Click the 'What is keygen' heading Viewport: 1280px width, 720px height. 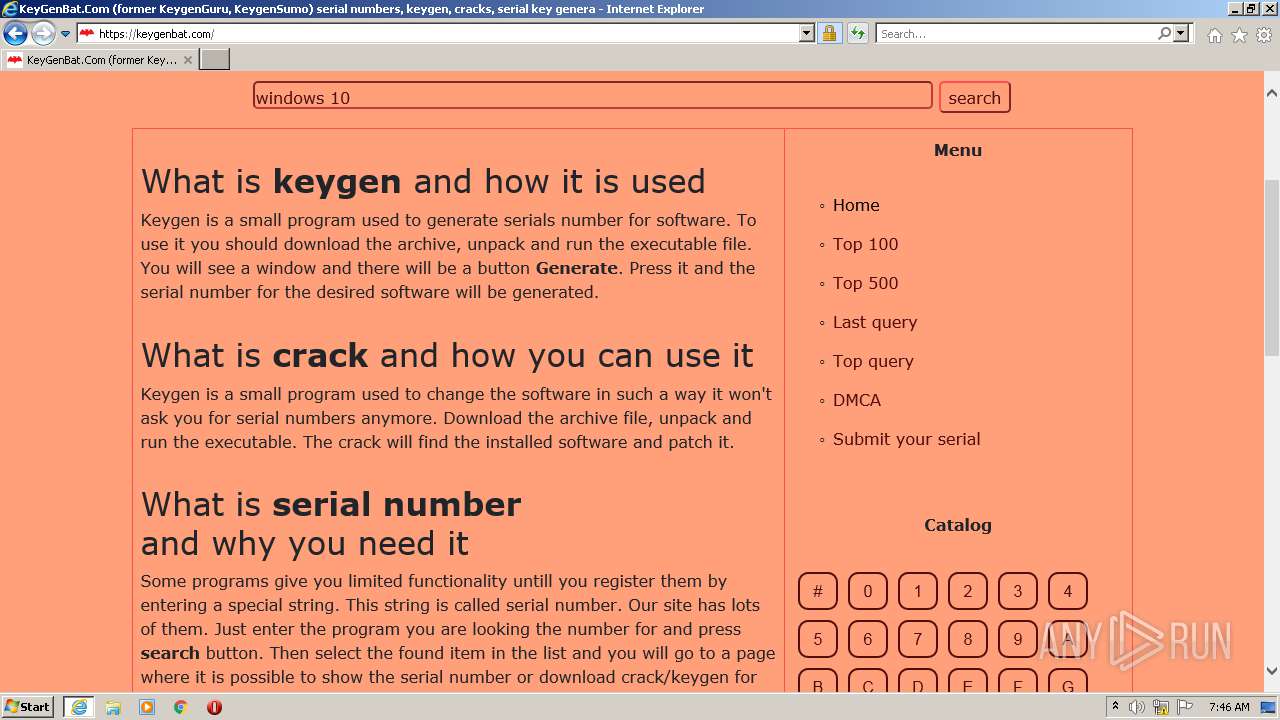coord(423,181)
